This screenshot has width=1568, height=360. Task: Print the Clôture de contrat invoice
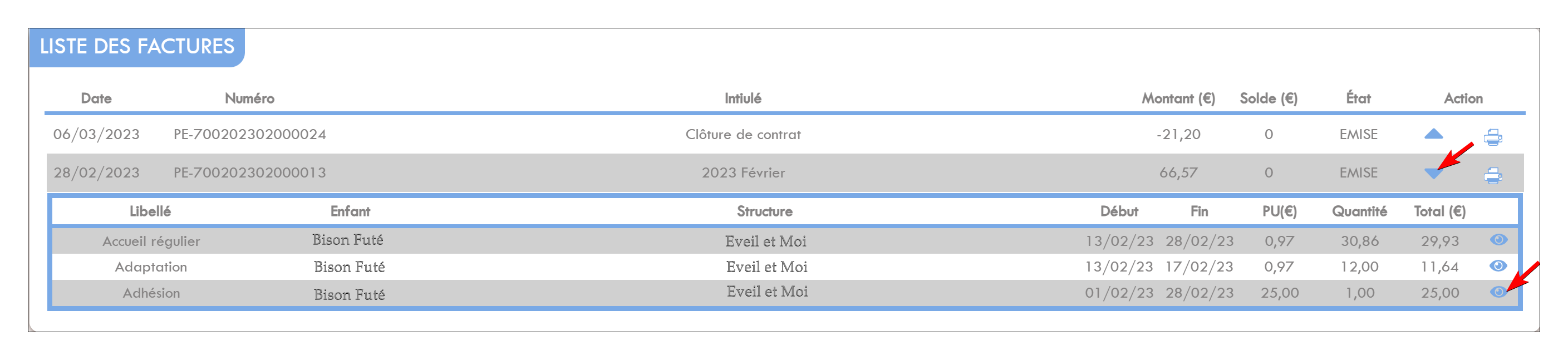[x=1492, y=137]
